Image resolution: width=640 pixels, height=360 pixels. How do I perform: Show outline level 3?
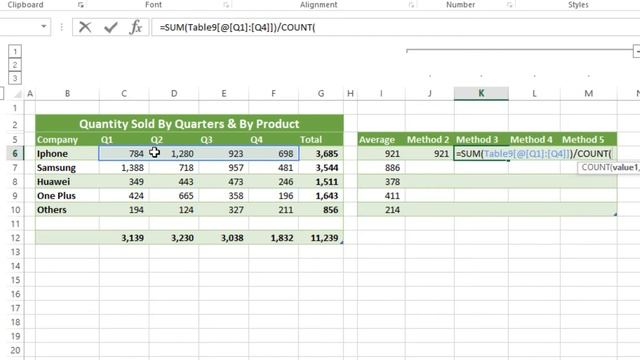coord(15,78)
